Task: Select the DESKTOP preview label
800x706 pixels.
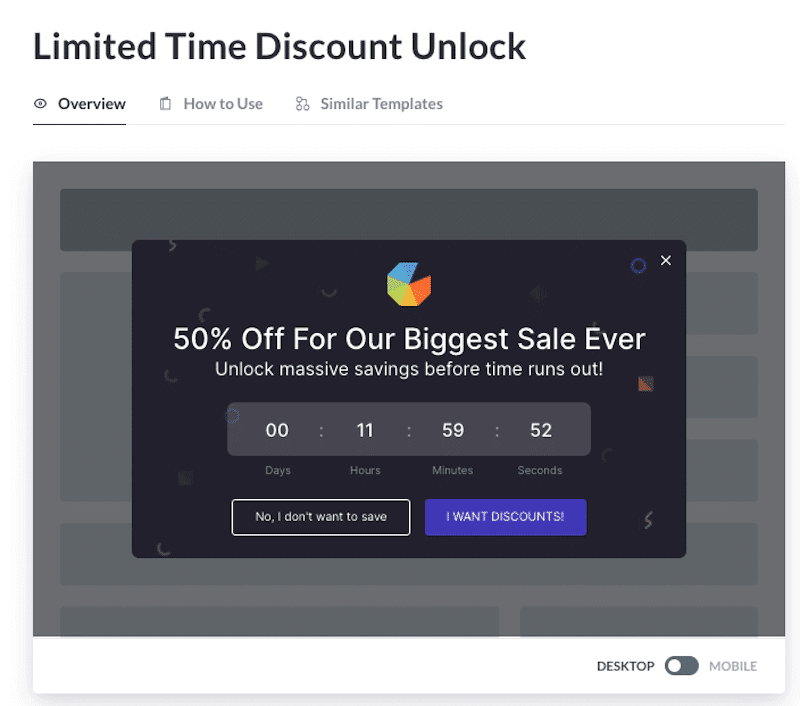Action: point(625,666)
